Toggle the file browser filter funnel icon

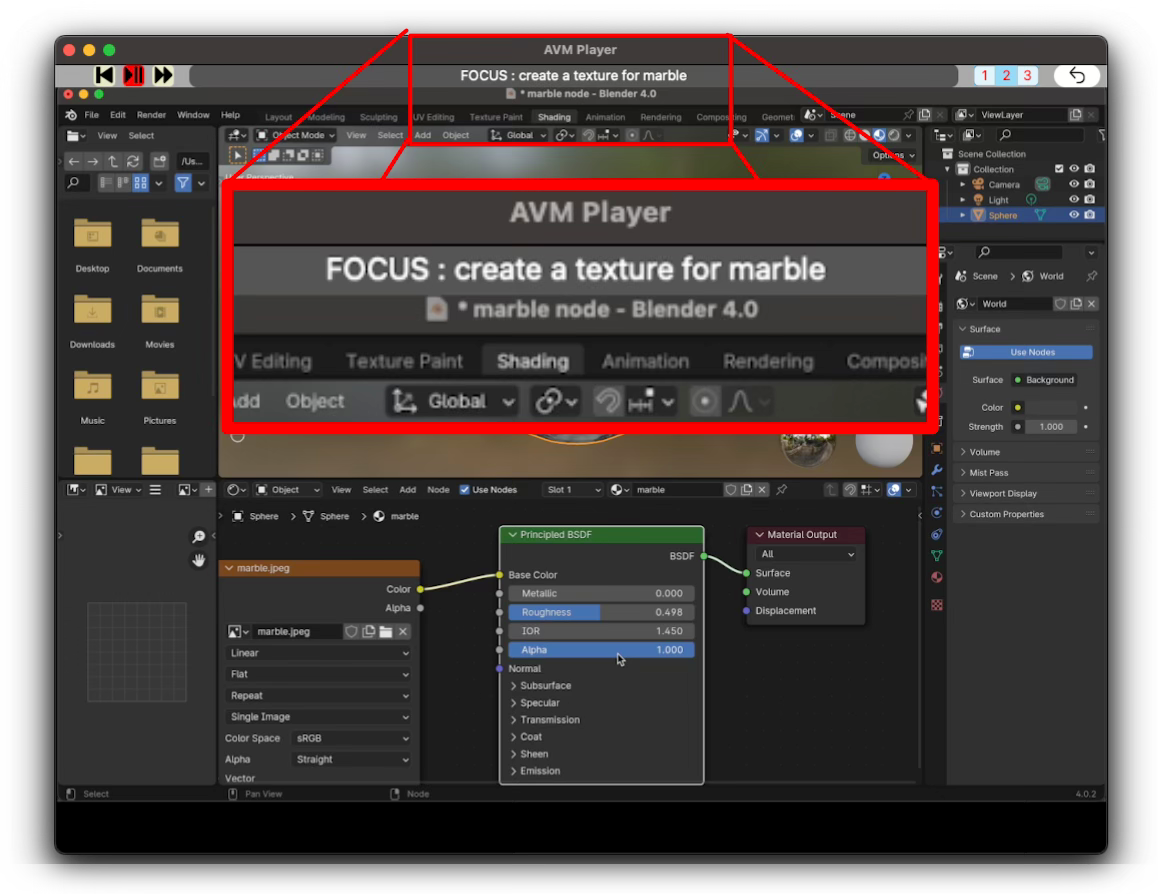(182, 182)
